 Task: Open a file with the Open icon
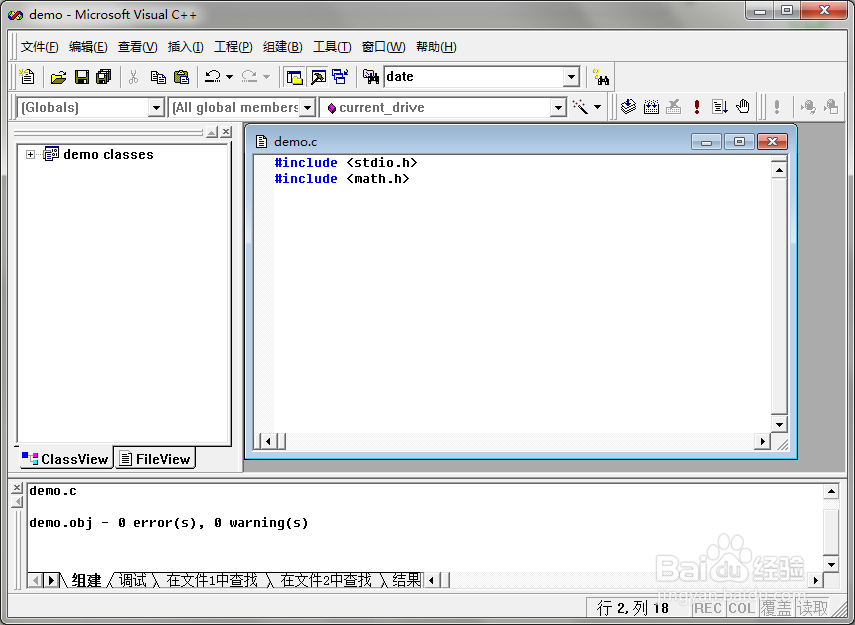tap(58, 77)
